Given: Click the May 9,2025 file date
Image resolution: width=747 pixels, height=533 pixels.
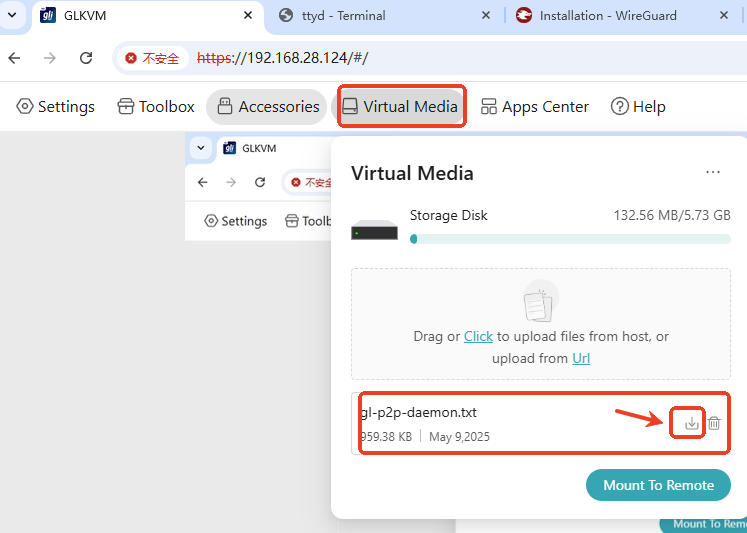Looking at the screenshot, I should (459, 437).
